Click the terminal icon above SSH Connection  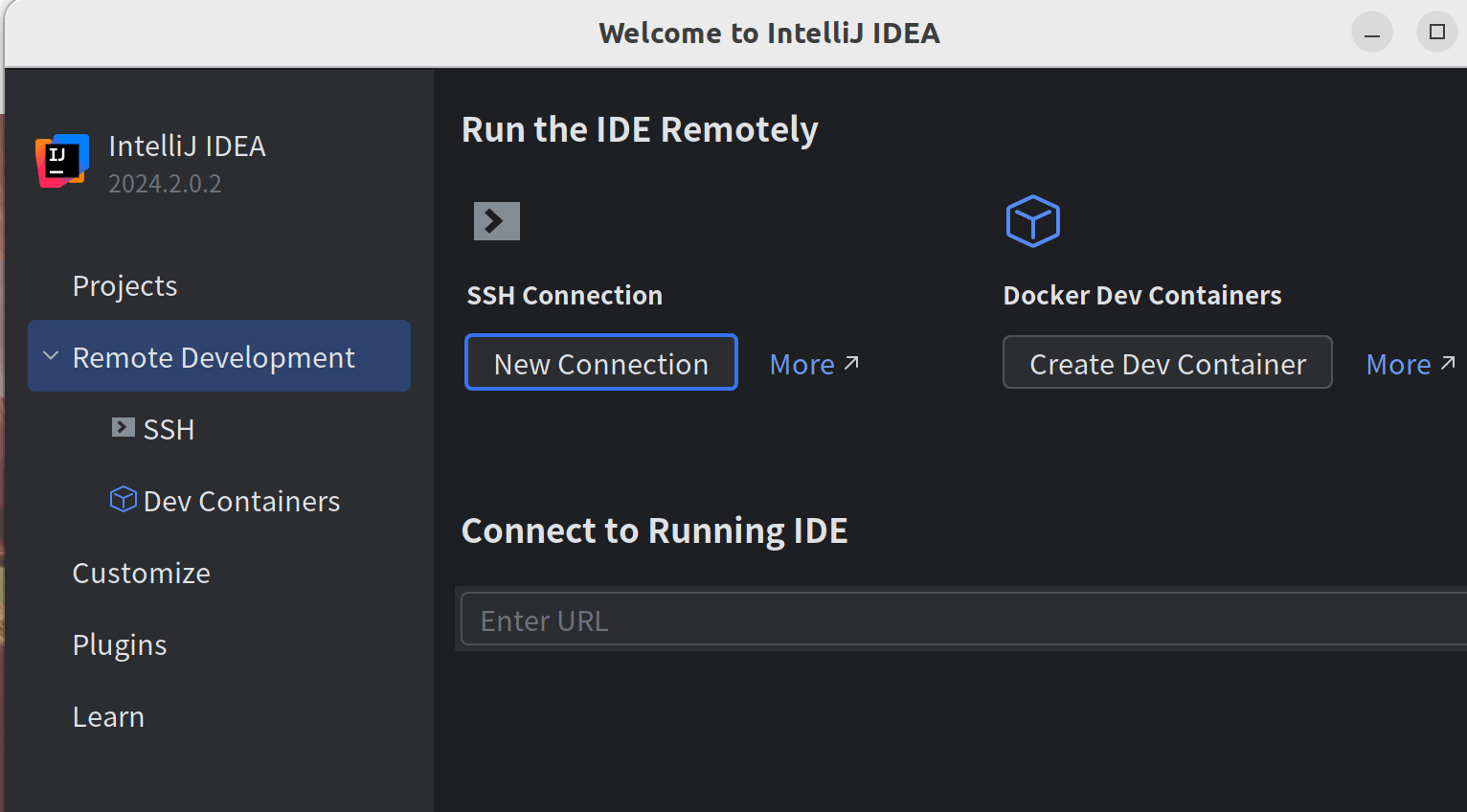[496, 221]
